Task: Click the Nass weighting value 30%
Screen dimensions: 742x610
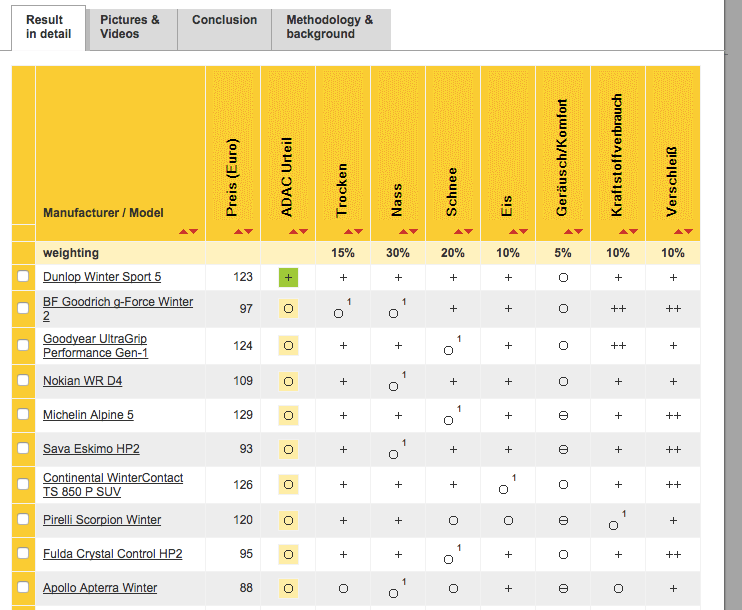Action: click(x=398, y=253)
